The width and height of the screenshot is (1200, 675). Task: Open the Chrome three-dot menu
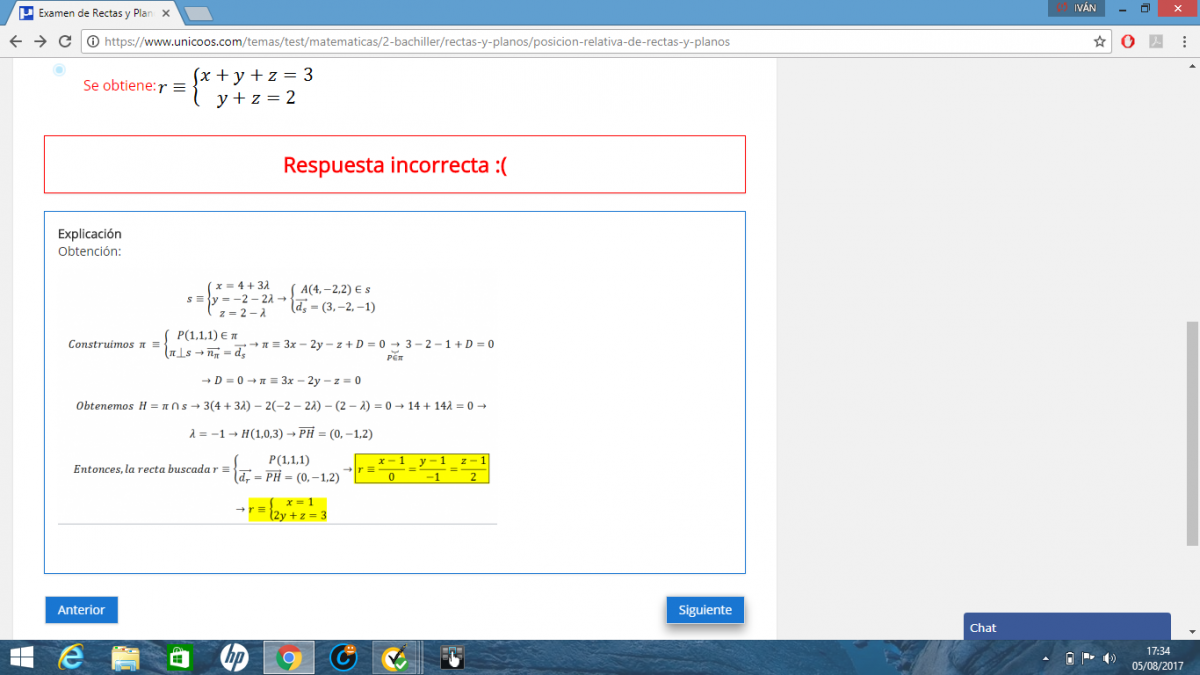1183,42
